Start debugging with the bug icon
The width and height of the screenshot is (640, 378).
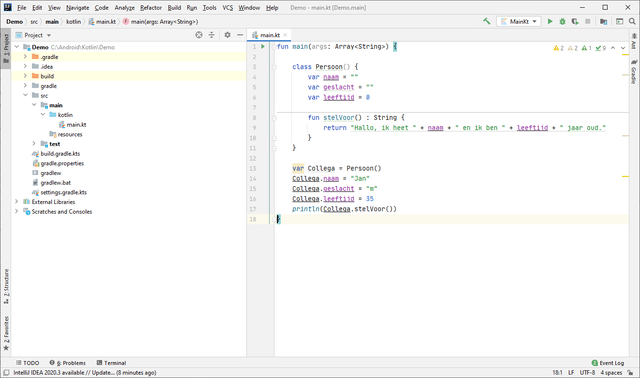[562, 21]
